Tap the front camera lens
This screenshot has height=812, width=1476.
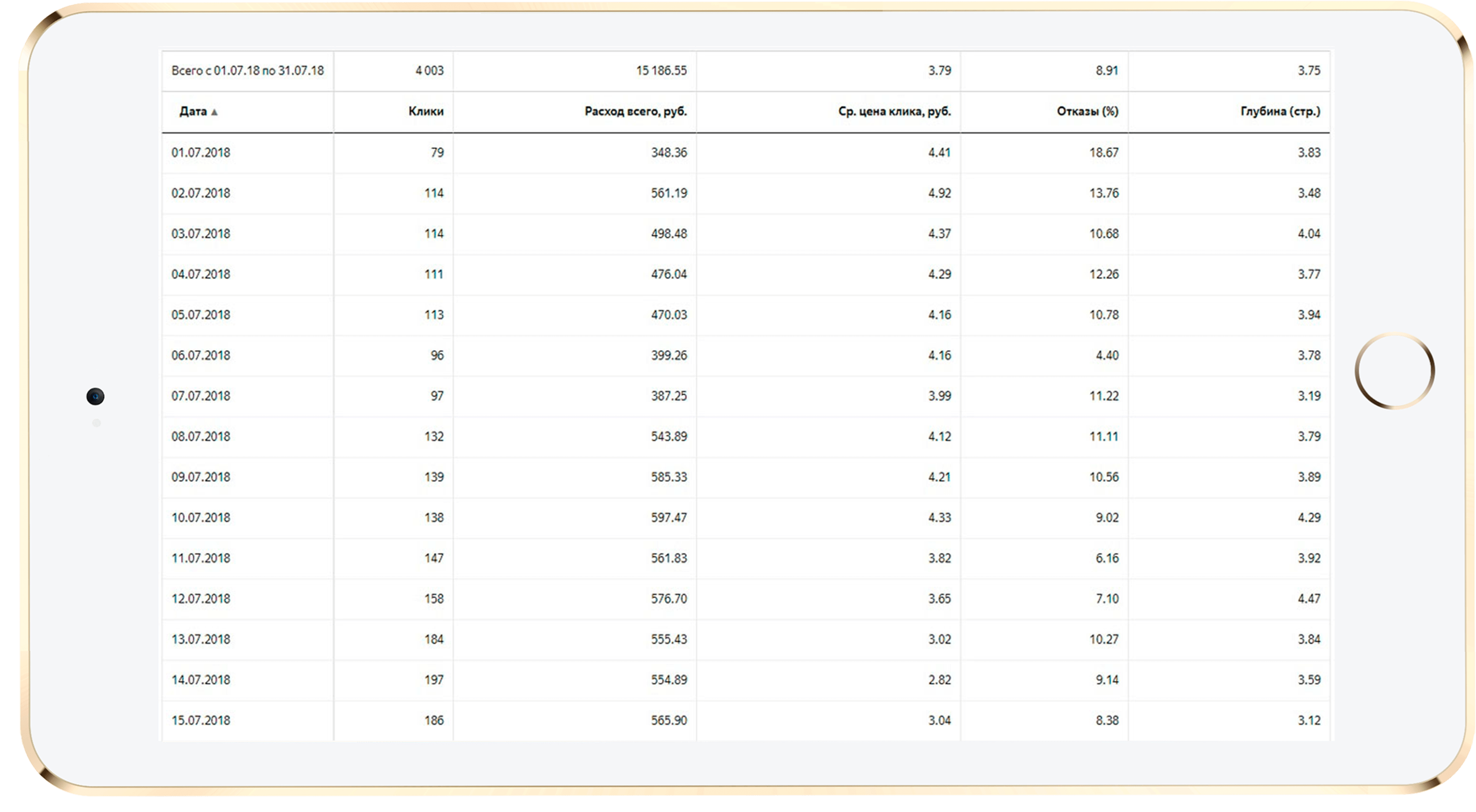(x=95, y=397)
